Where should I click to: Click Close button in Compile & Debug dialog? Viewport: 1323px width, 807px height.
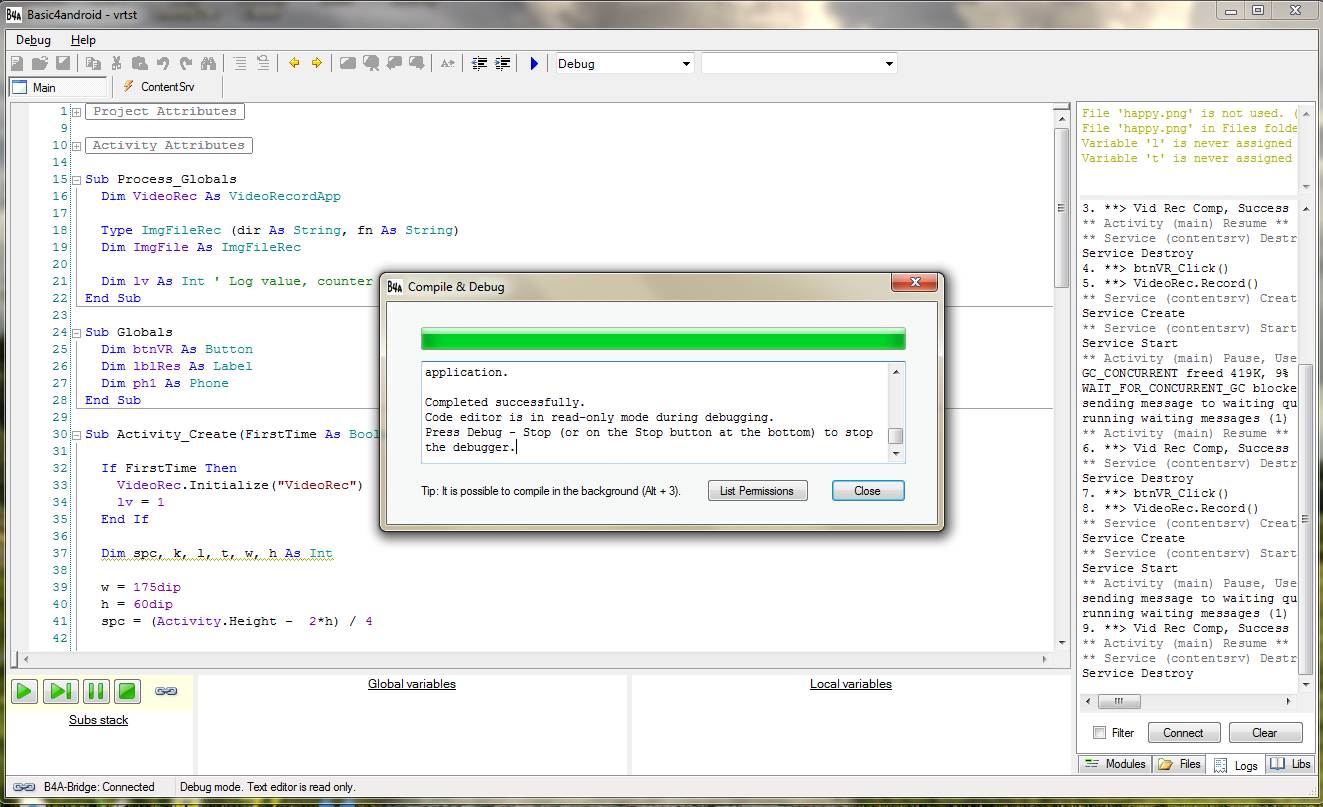868,491
